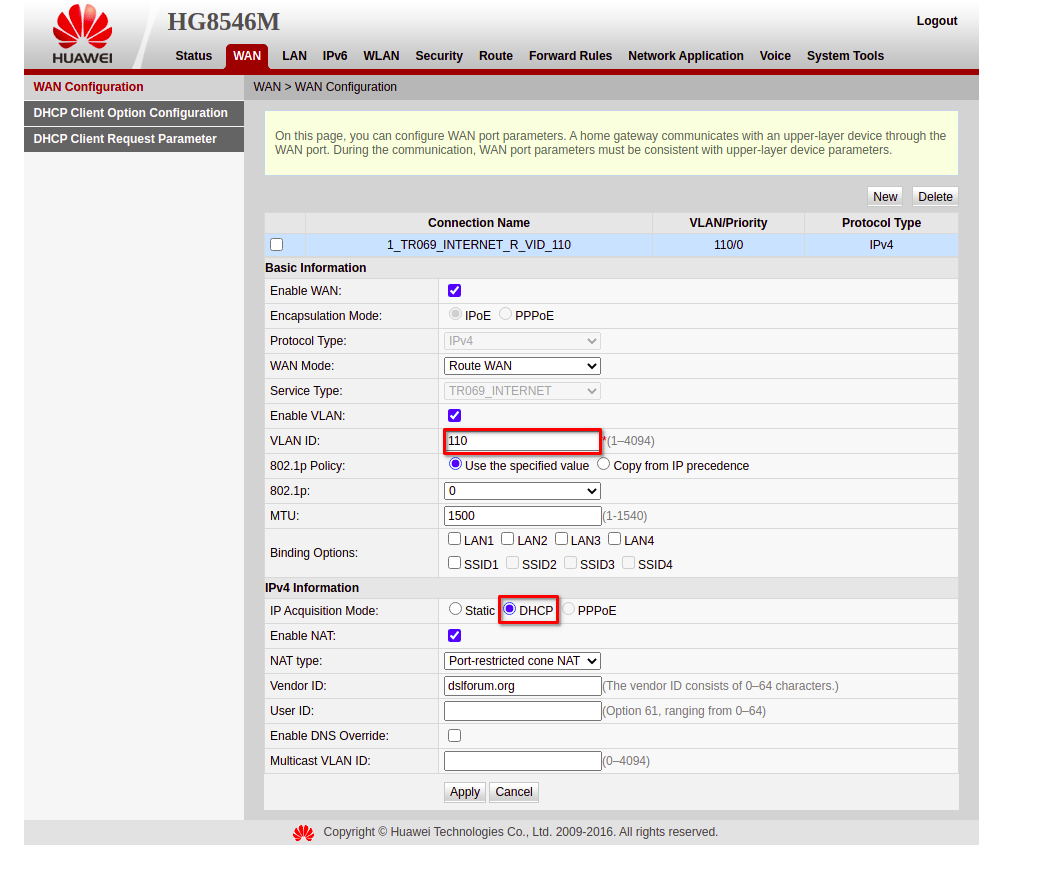Open the Status tab
1051x869 pixels.
coord(194,56)
